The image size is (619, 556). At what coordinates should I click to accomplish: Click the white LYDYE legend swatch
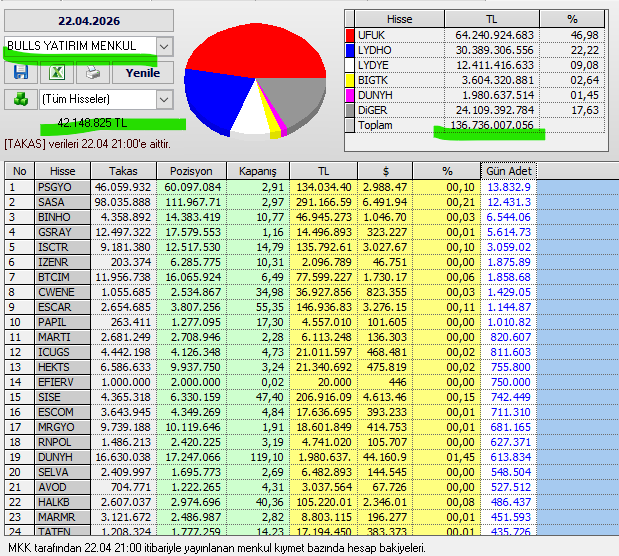[350, 65]
